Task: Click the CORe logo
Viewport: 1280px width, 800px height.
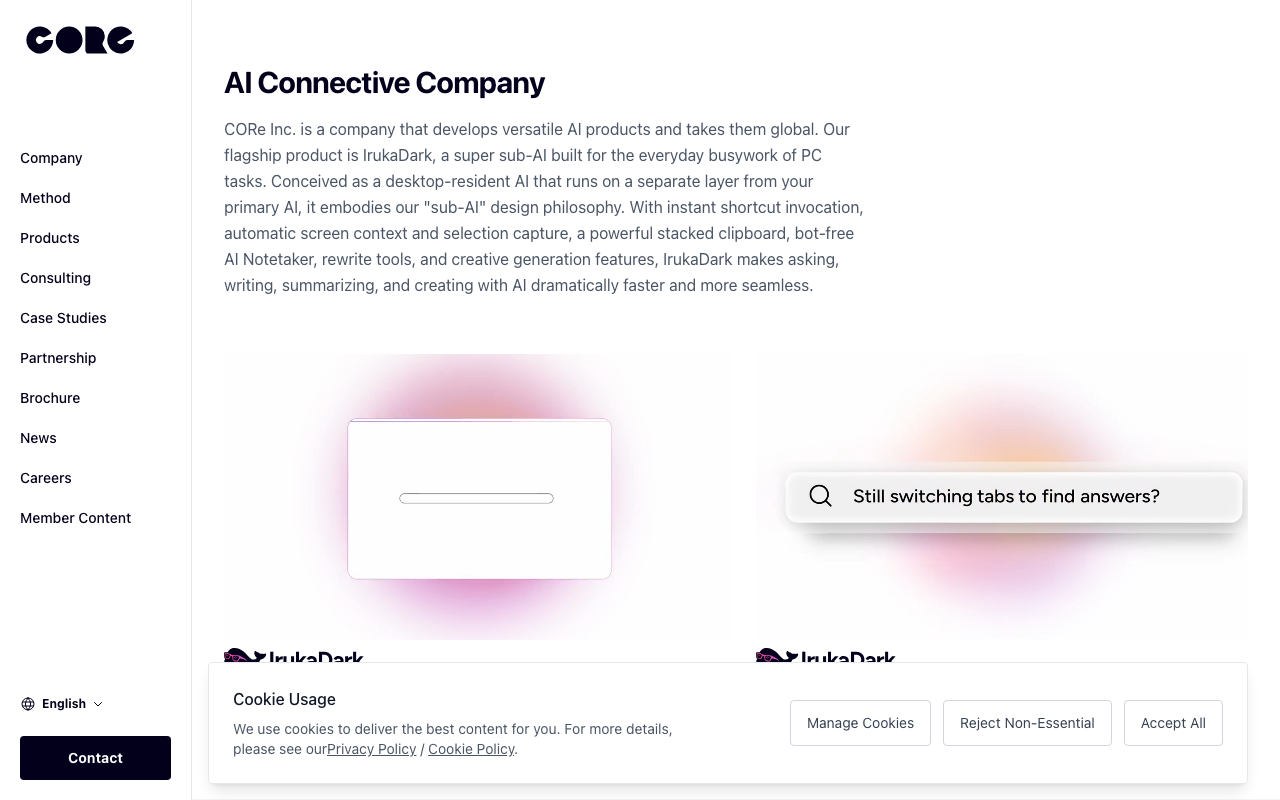Action: [x=80, y=40]
